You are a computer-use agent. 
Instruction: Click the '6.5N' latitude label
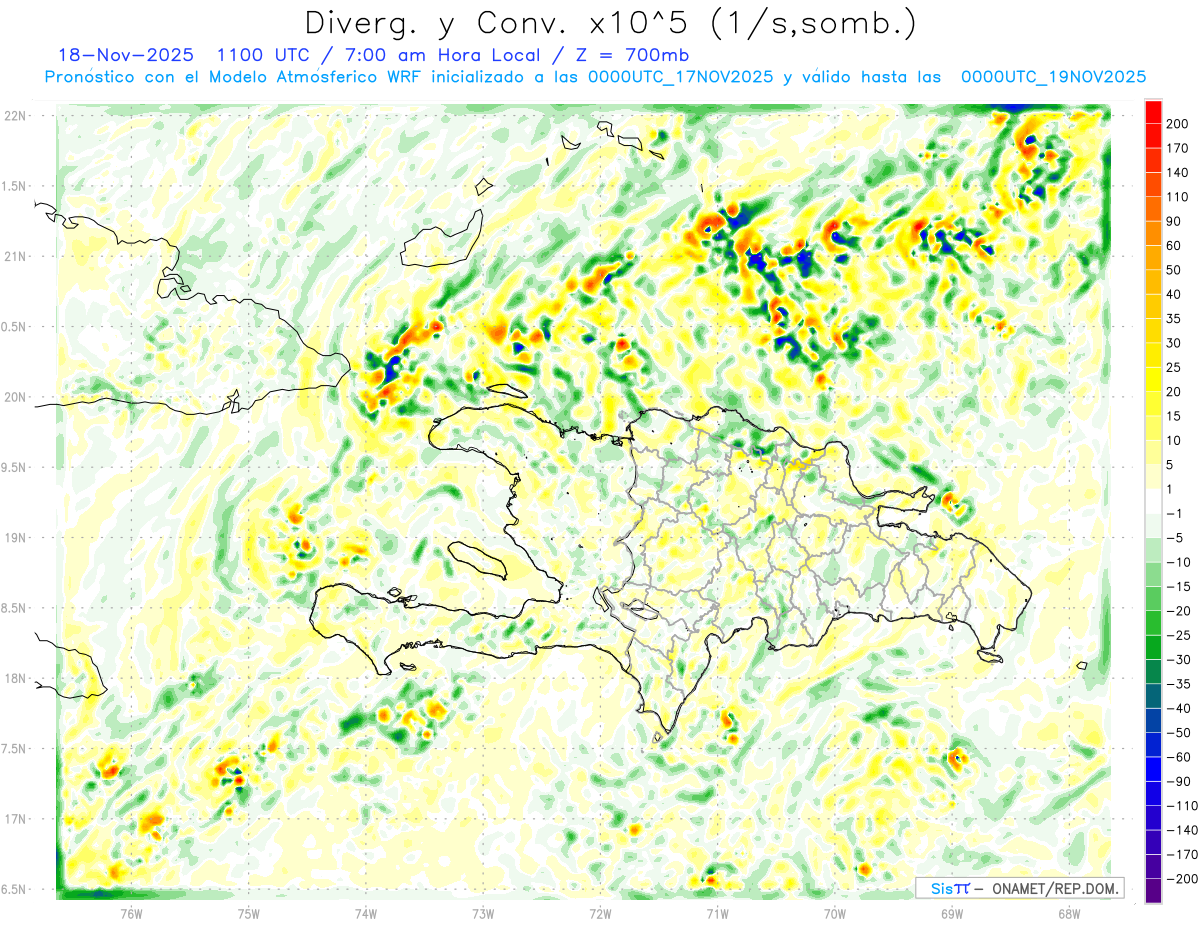click(15, 889)
